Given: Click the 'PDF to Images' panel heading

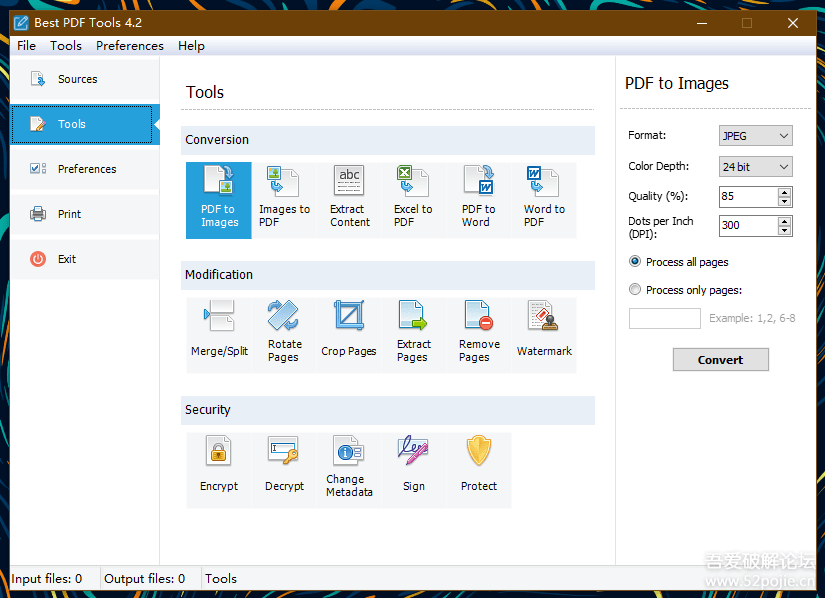Looking at the screenshot, I should coord(677,84).
